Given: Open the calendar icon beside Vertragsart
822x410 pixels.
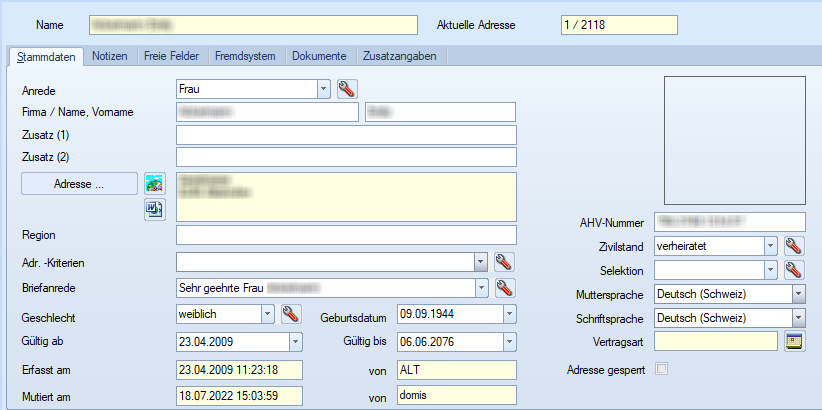Looking at the screenshot, I should point(794,341).
